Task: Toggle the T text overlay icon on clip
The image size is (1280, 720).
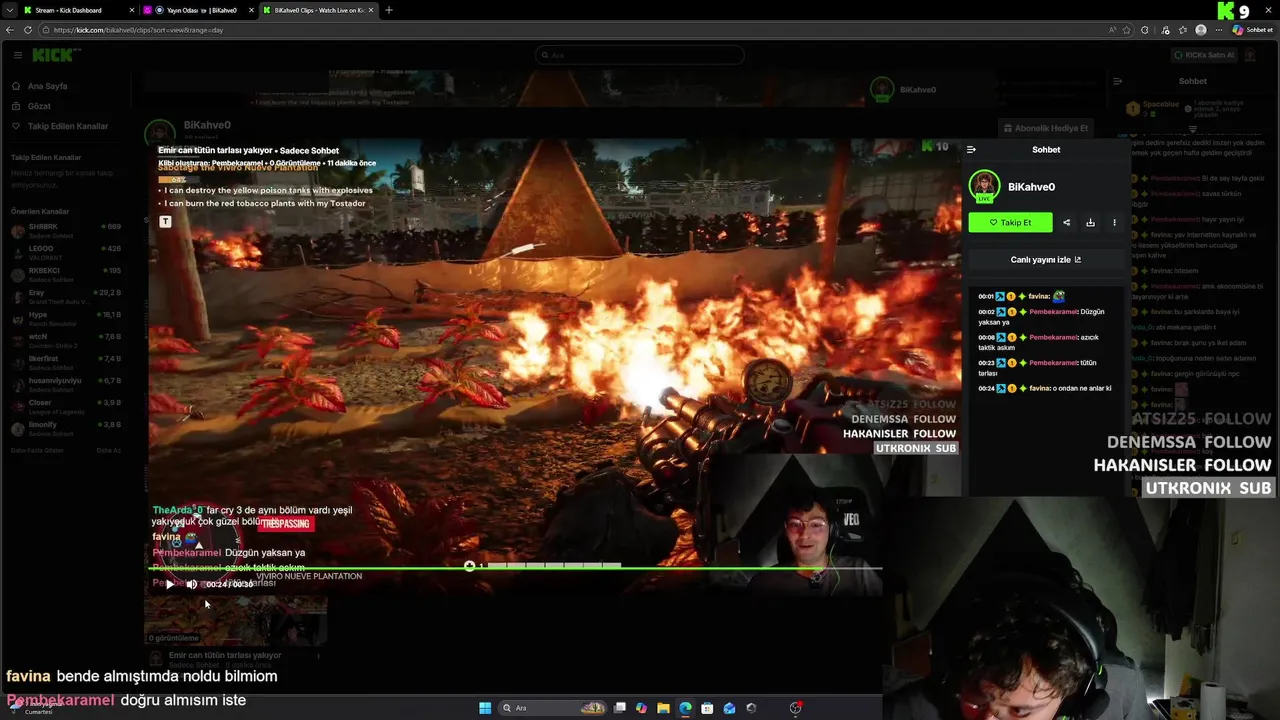Action: (166, 221)
